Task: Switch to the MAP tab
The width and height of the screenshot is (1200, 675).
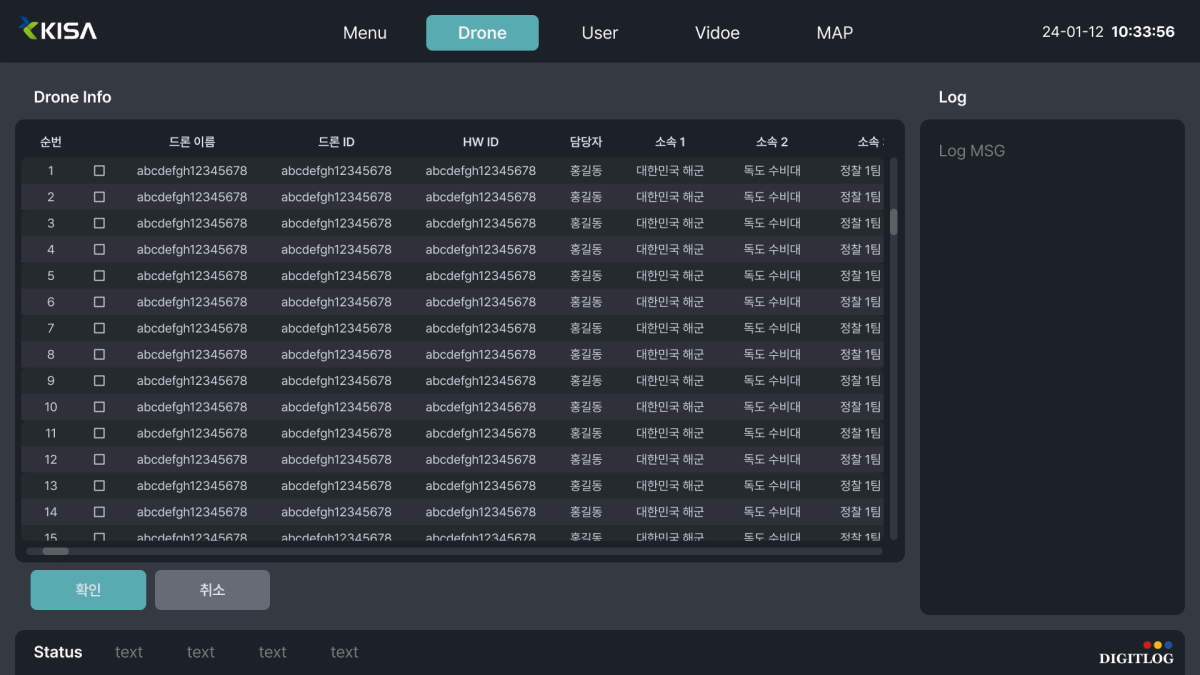Action: pyautogui.click(x=834, y=33)
